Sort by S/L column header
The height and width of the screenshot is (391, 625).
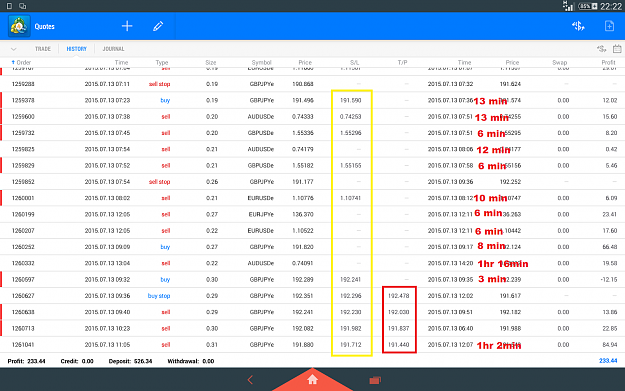354,62
